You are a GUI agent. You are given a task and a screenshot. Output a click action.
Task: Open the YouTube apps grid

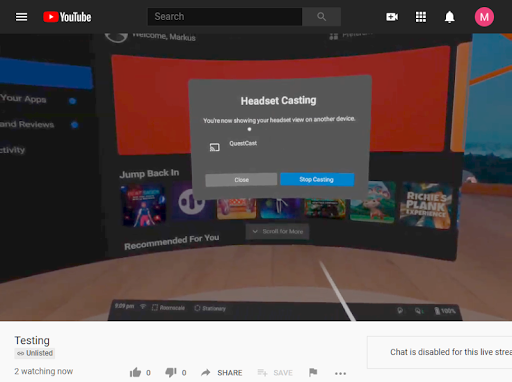click(x=421, y=17)
